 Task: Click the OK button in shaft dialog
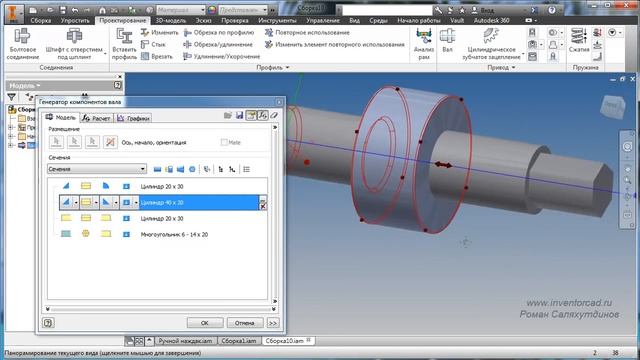(205, 323)
